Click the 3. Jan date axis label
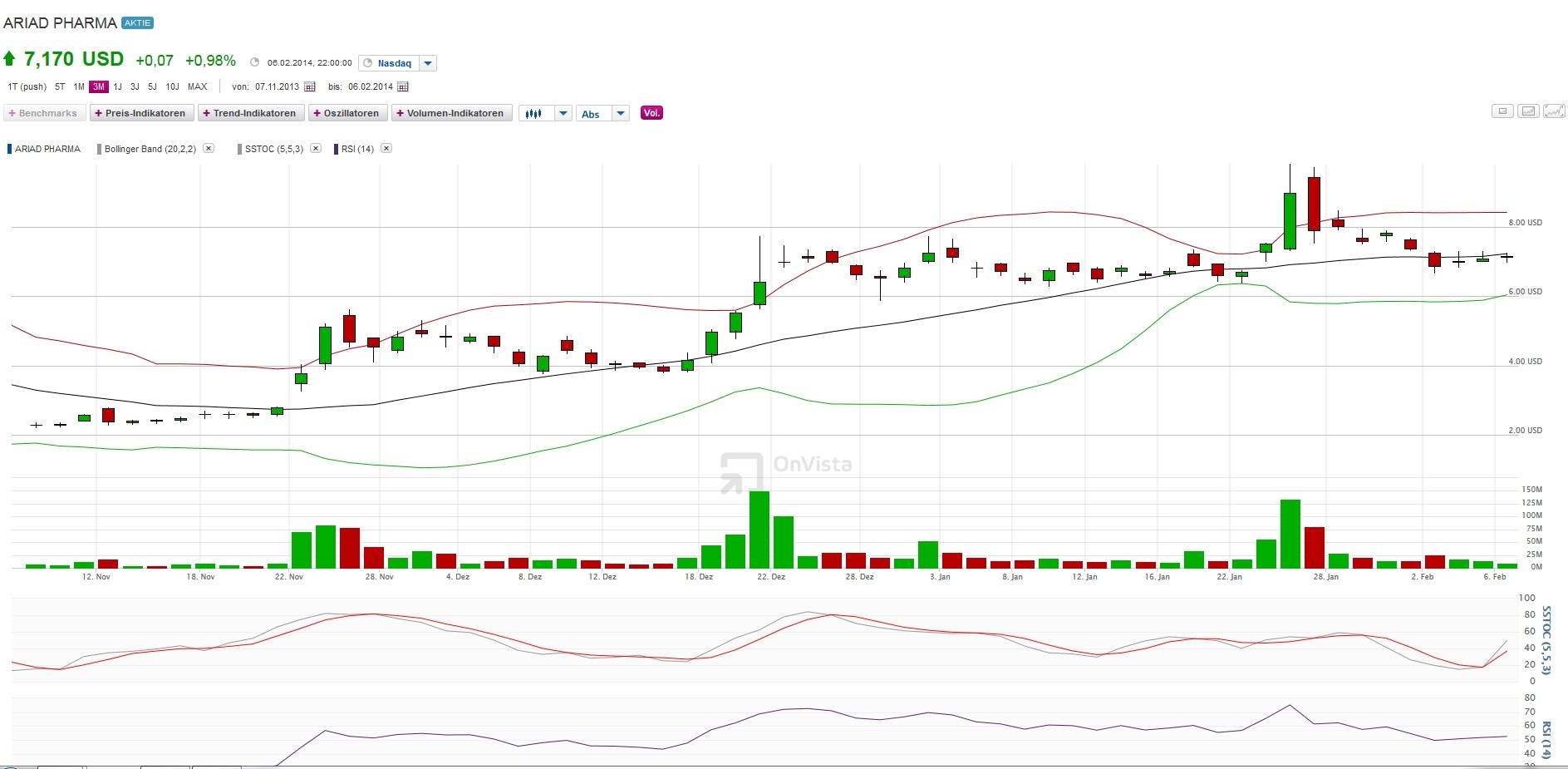This screenshot has width=1568, height=769. pyautogui.click(x=940, y=576)
